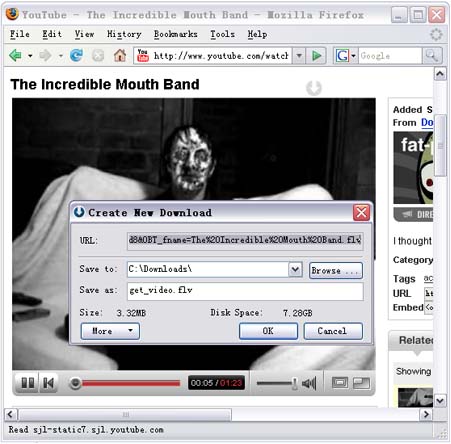451x444 pixels.
Task: Go back with the green back arrow
Action: 15,55
